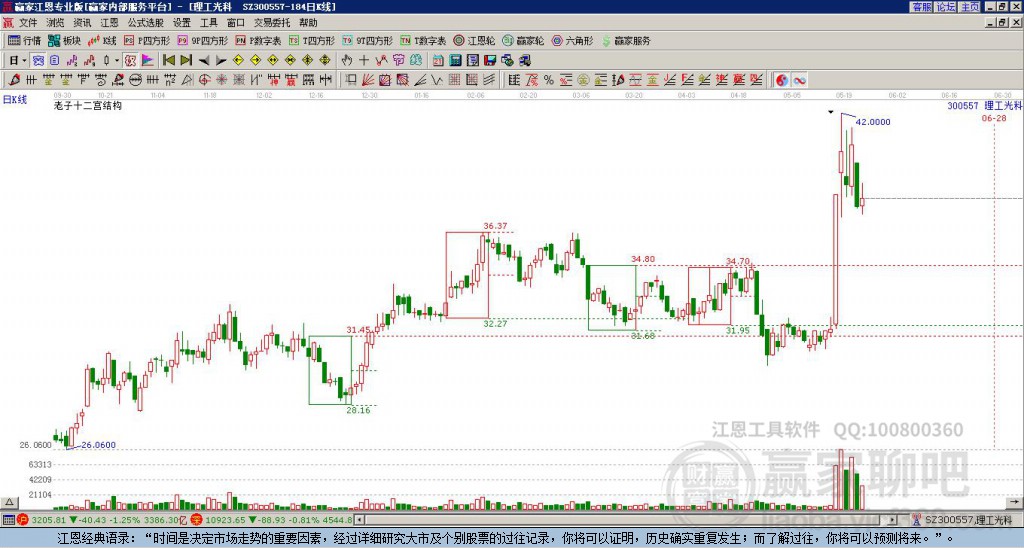
Task: Open the 9P四方形 tool
Action: (x=202, y=40)
